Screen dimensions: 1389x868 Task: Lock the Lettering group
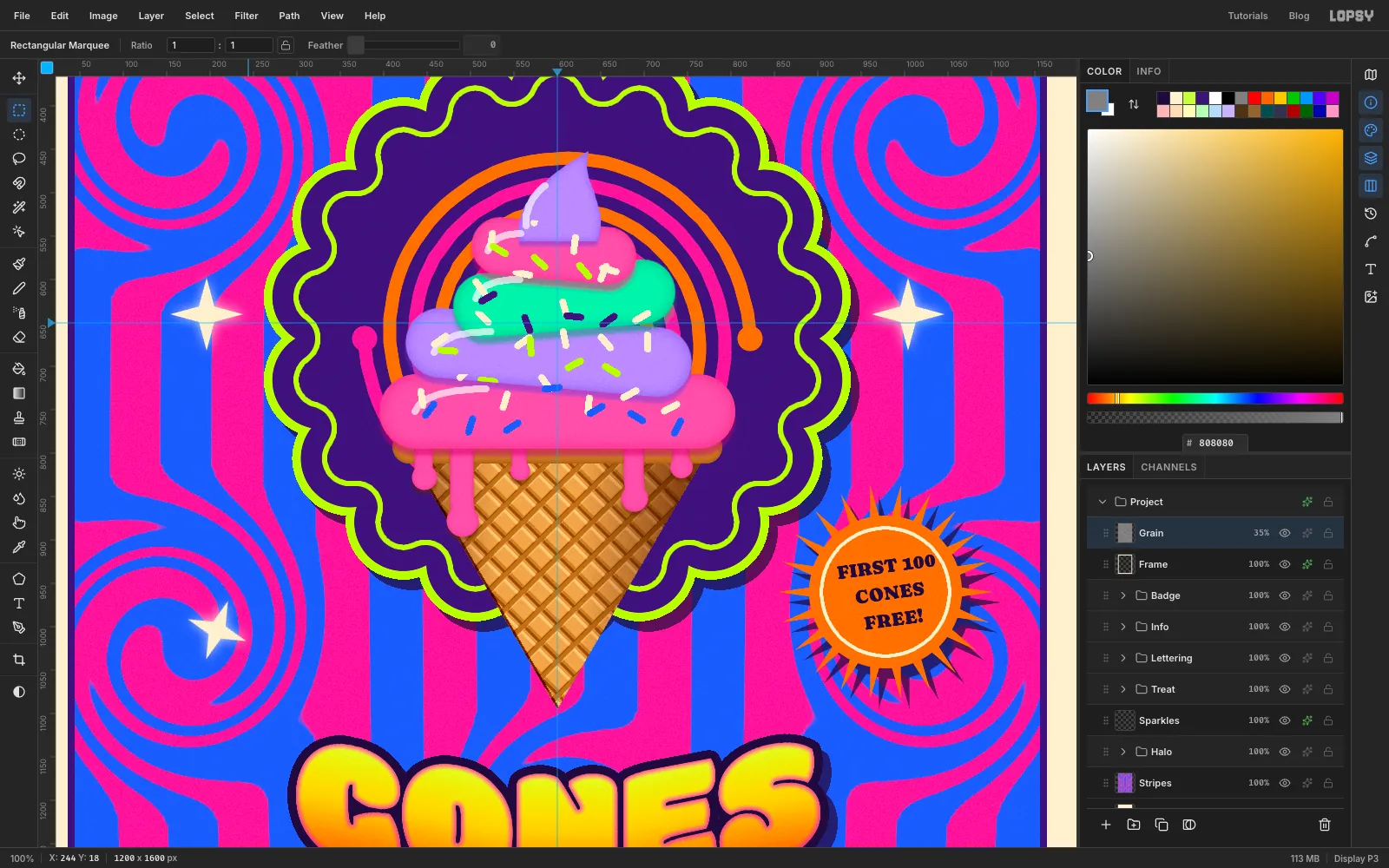1328,658
